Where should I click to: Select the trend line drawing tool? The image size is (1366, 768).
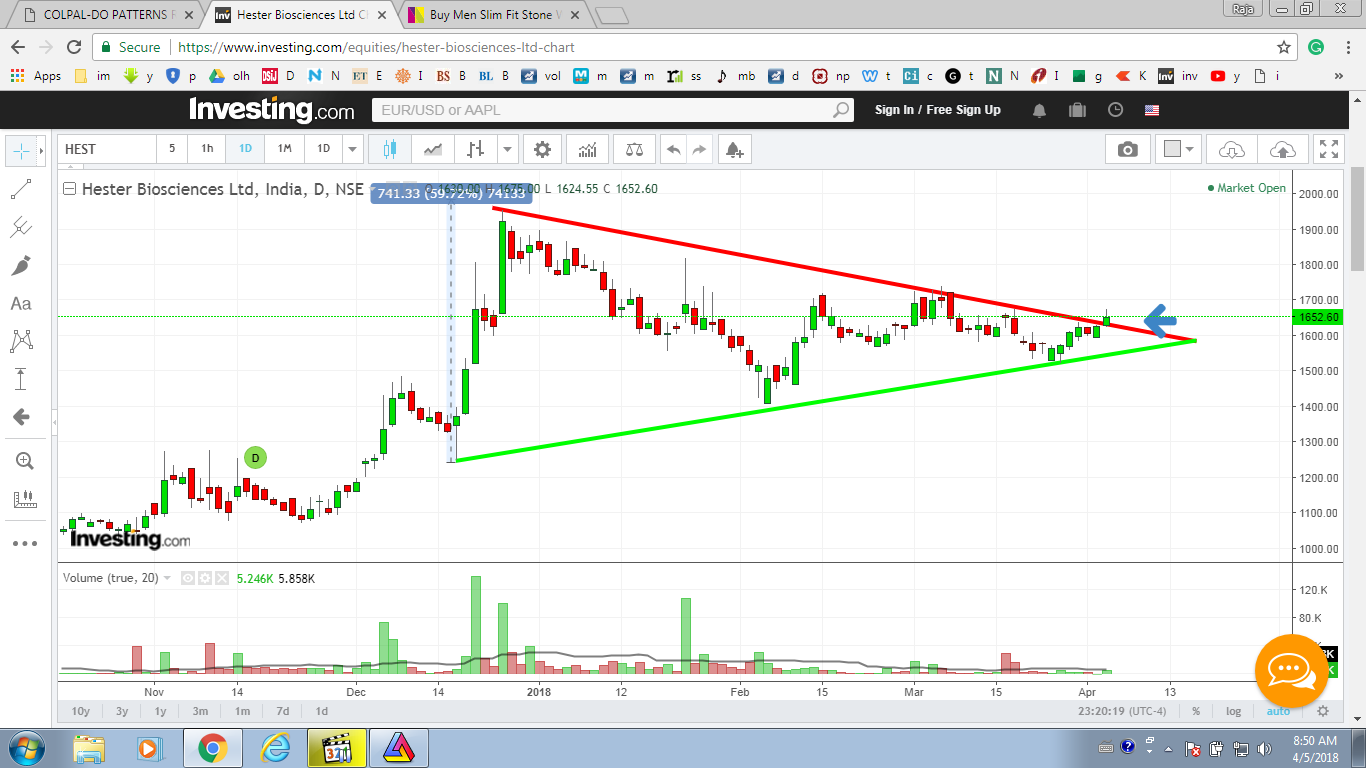pos(21,189)
